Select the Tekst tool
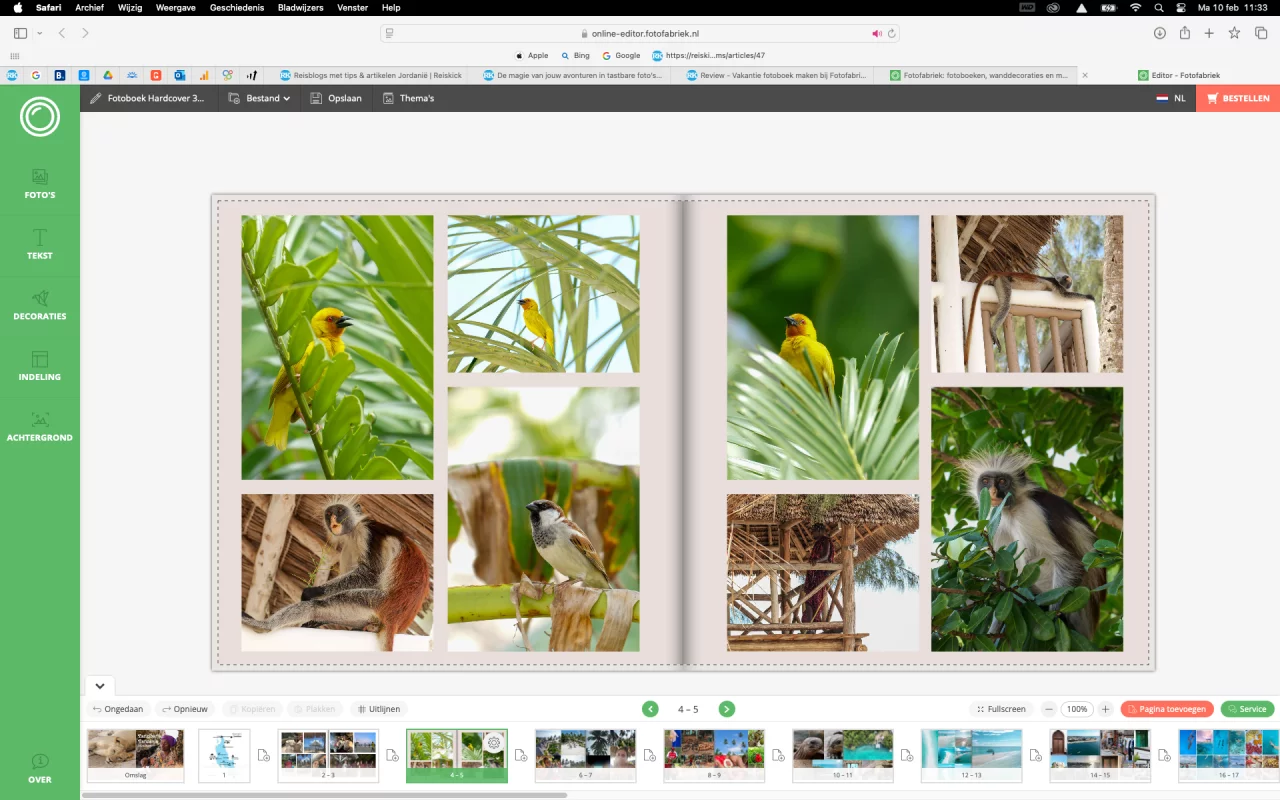Image resolution: width=1280 pixels, height=800 pixels. 40,244
